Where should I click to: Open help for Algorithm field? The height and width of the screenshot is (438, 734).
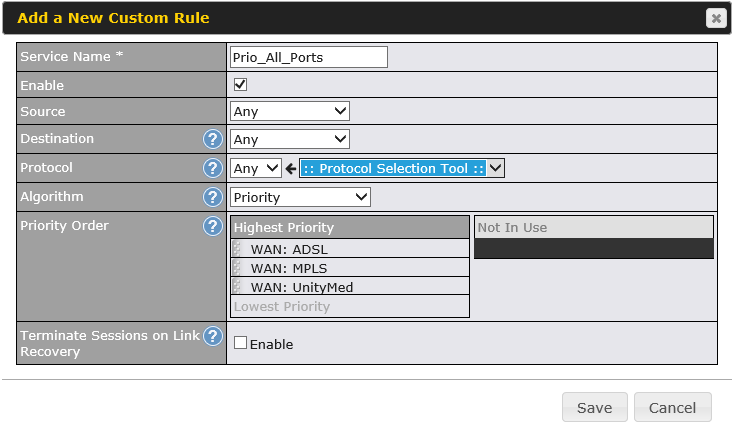pyautogui.click(x=213, y=197)
